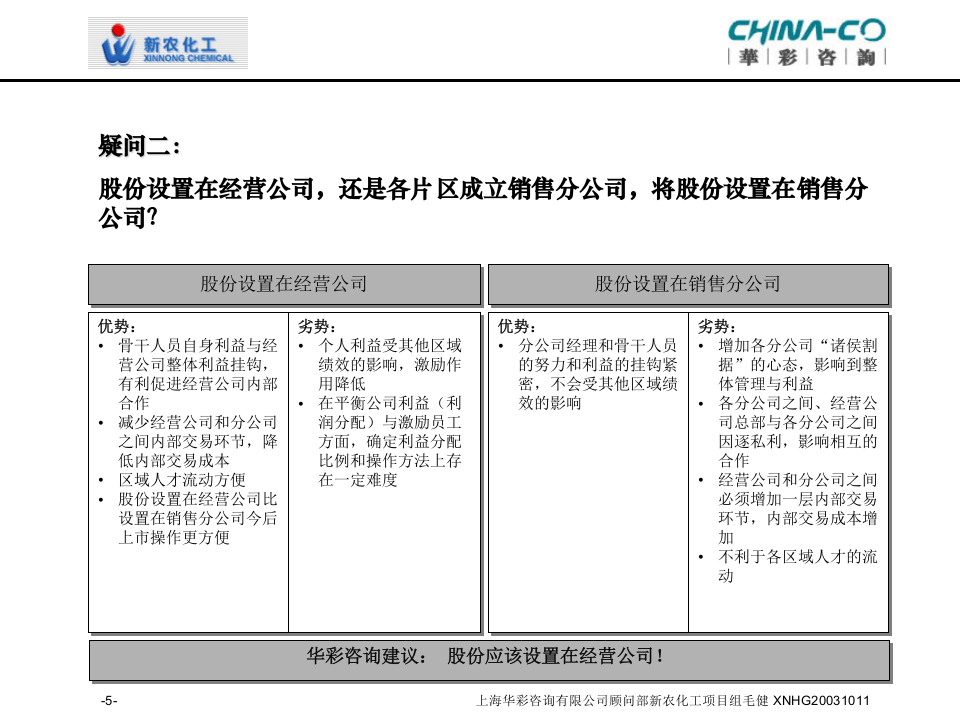Click the CHINA-CO 華彩咨詢 logo
Image resolution: width=960 pixels, height=720 pixels.
pyautogui.click(x=806, y=42)
